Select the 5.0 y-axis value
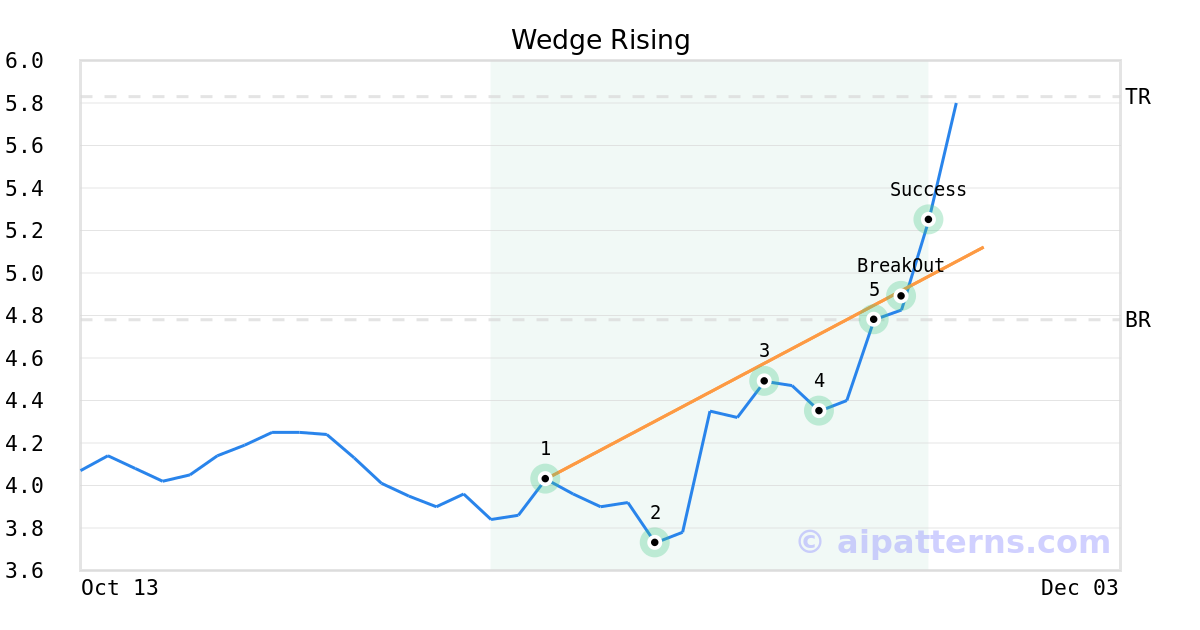 [24, 273]
